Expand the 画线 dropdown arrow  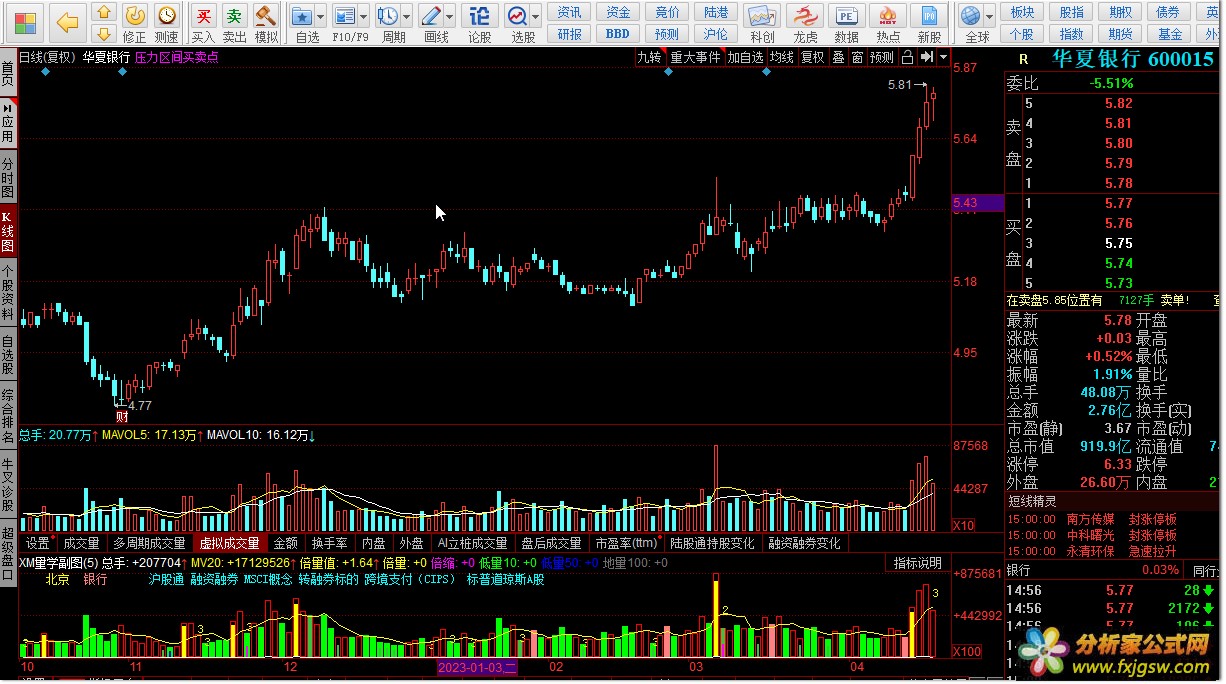click(450, 17)
